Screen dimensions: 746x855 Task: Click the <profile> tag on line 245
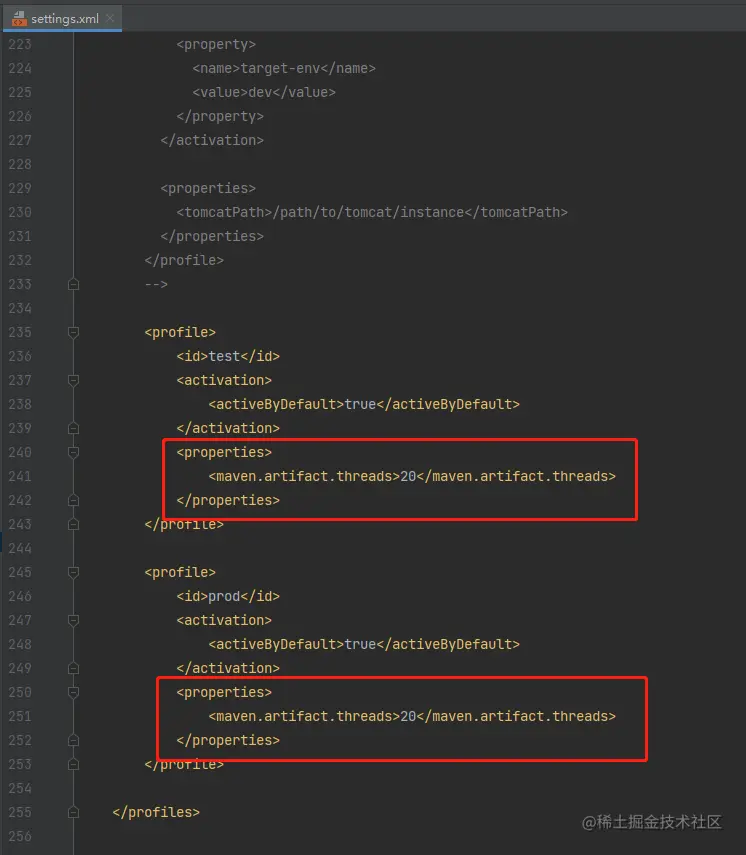coord(180,572)
